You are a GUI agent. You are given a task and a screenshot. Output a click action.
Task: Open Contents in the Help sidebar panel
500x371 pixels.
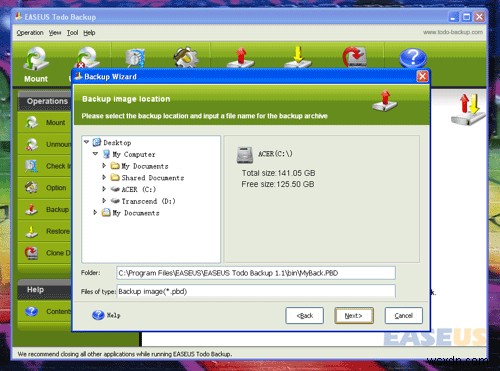pos(45,311)
